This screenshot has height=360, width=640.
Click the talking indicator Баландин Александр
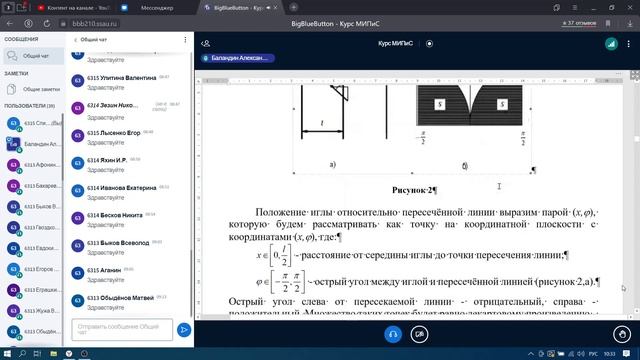pos(237,58)
